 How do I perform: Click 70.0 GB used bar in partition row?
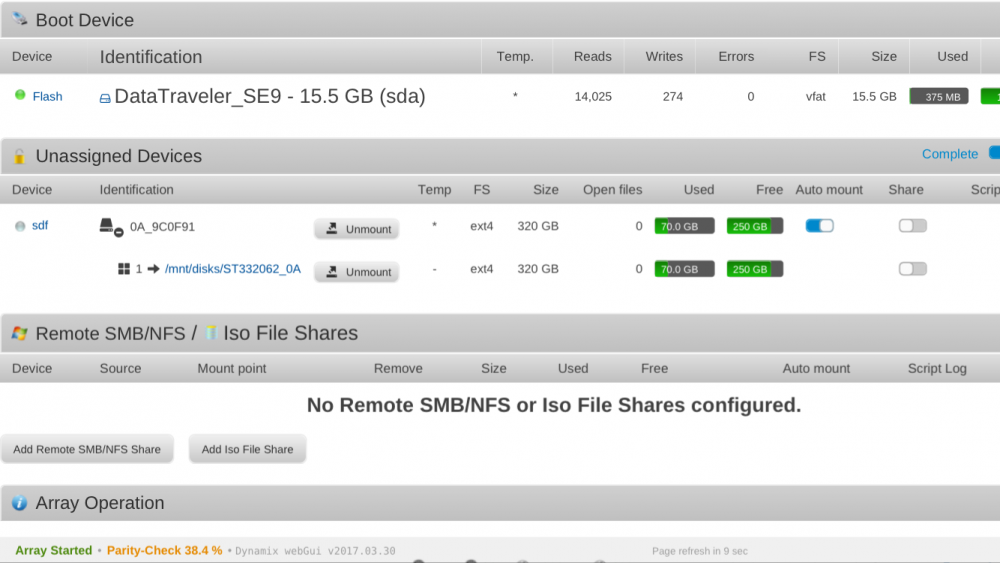[684, 269]
